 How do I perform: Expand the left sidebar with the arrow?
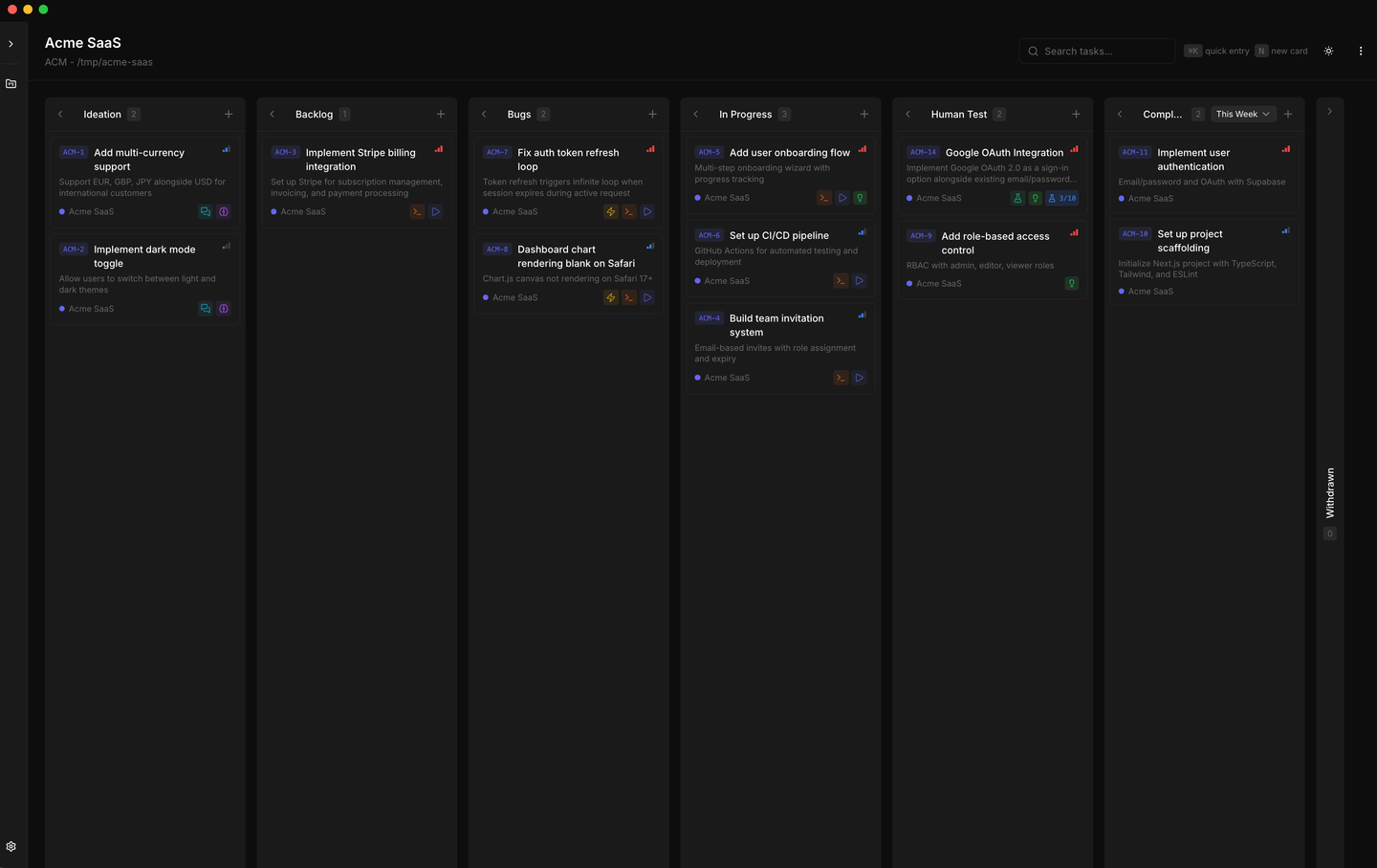click(11, 43)
